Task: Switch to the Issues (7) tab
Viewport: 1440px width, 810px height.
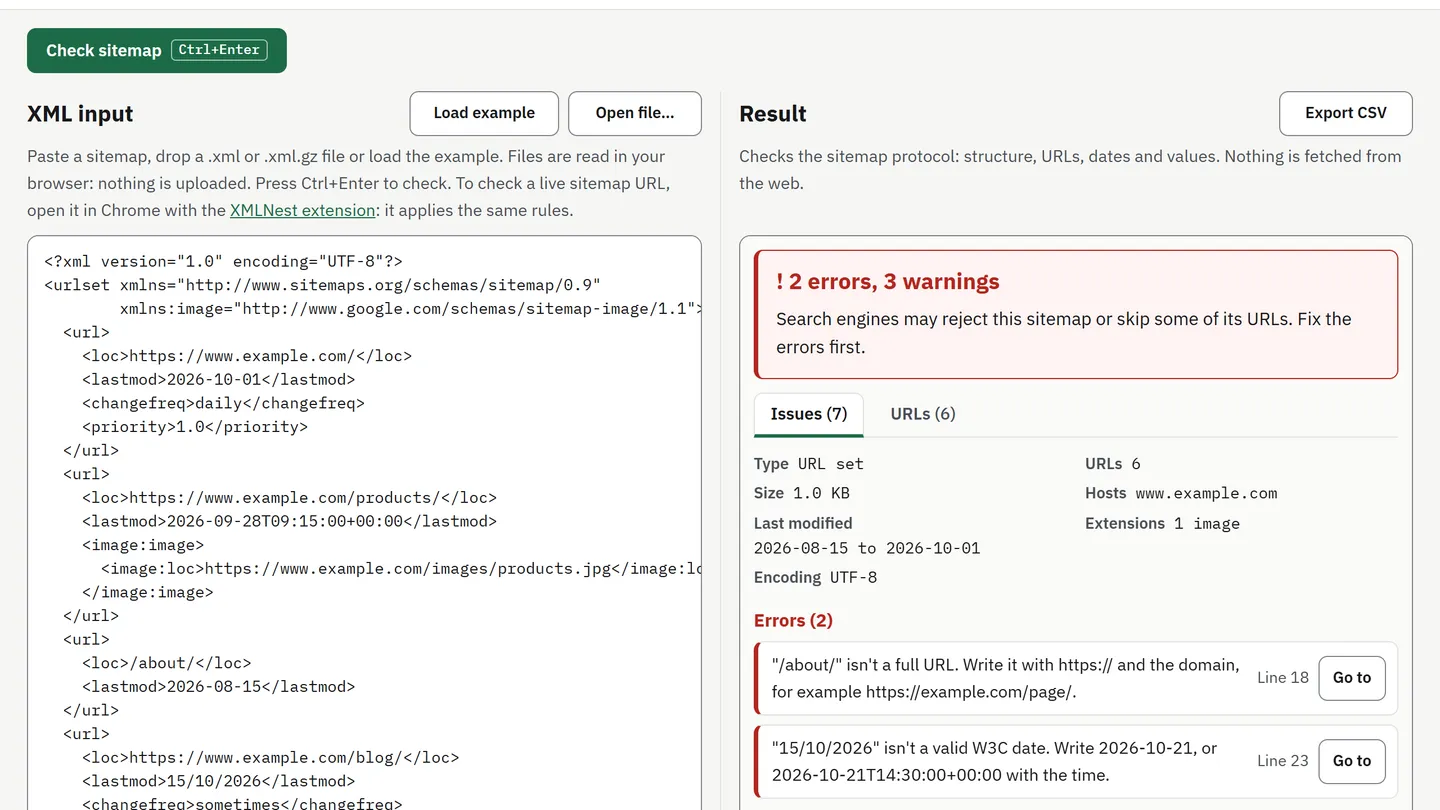Action: [809, 414]
